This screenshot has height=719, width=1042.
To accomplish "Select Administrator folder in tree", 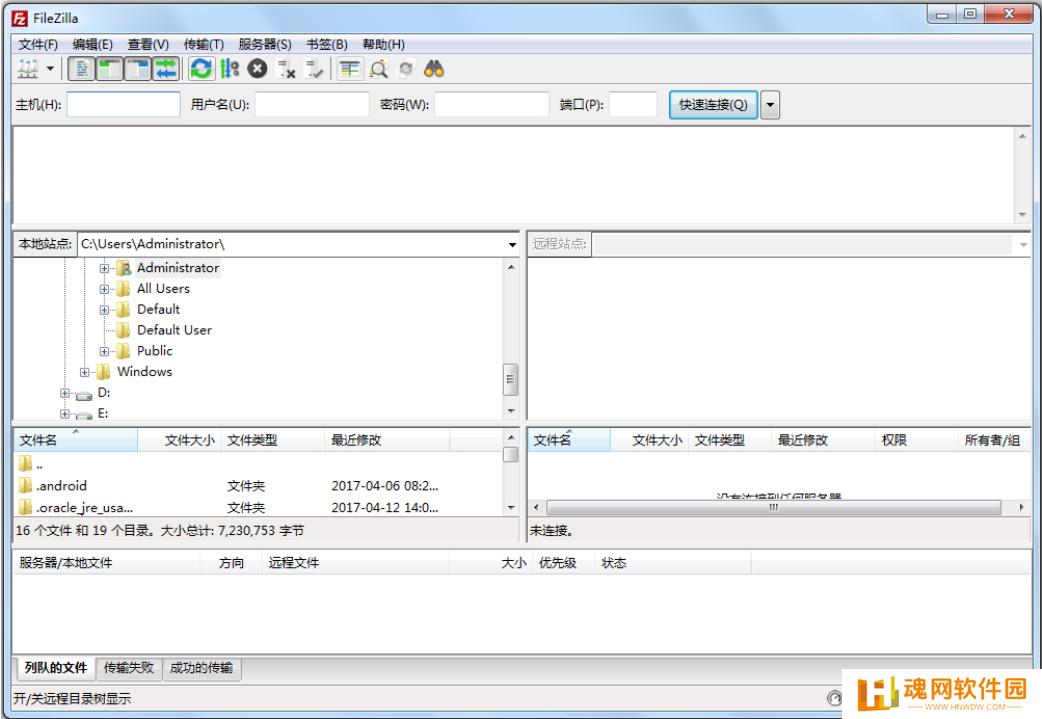I will click(x=177, y=268).
